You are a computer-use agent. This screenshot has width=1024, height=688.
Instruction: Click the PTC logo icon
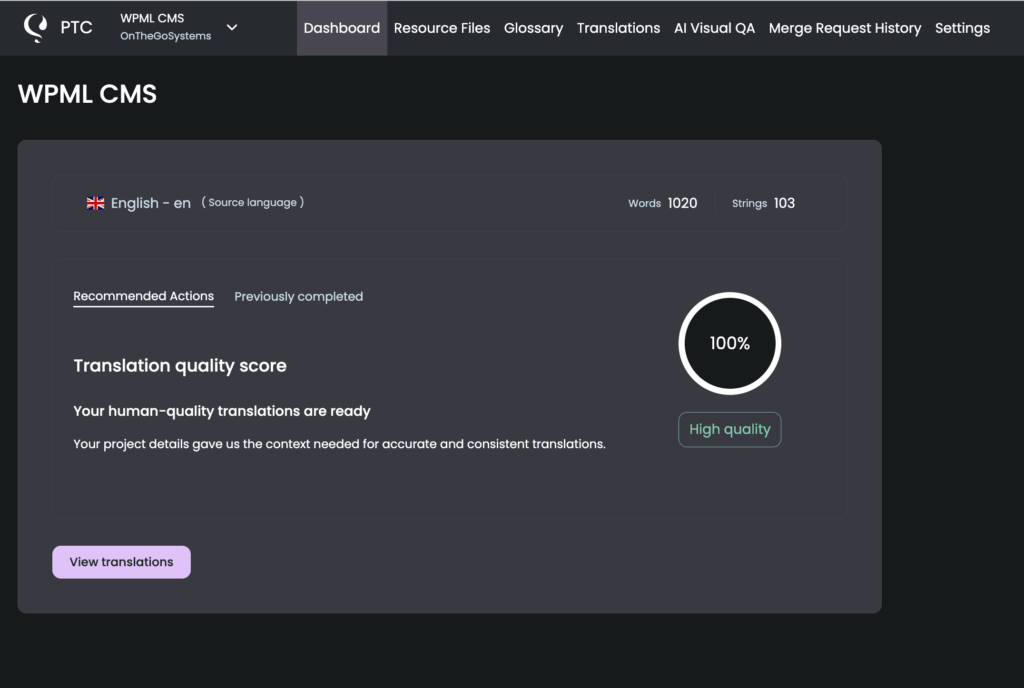point(35,27)
